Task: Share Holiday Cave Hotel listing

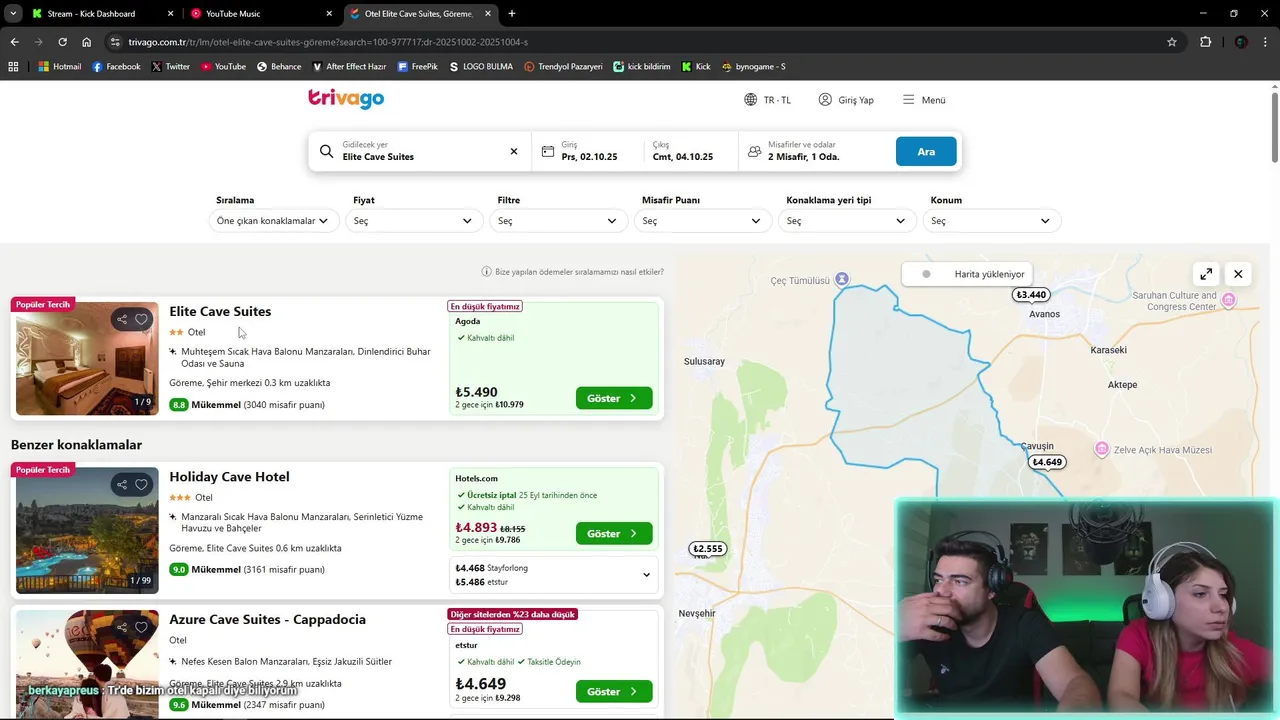Action: (x=122, y=485)
